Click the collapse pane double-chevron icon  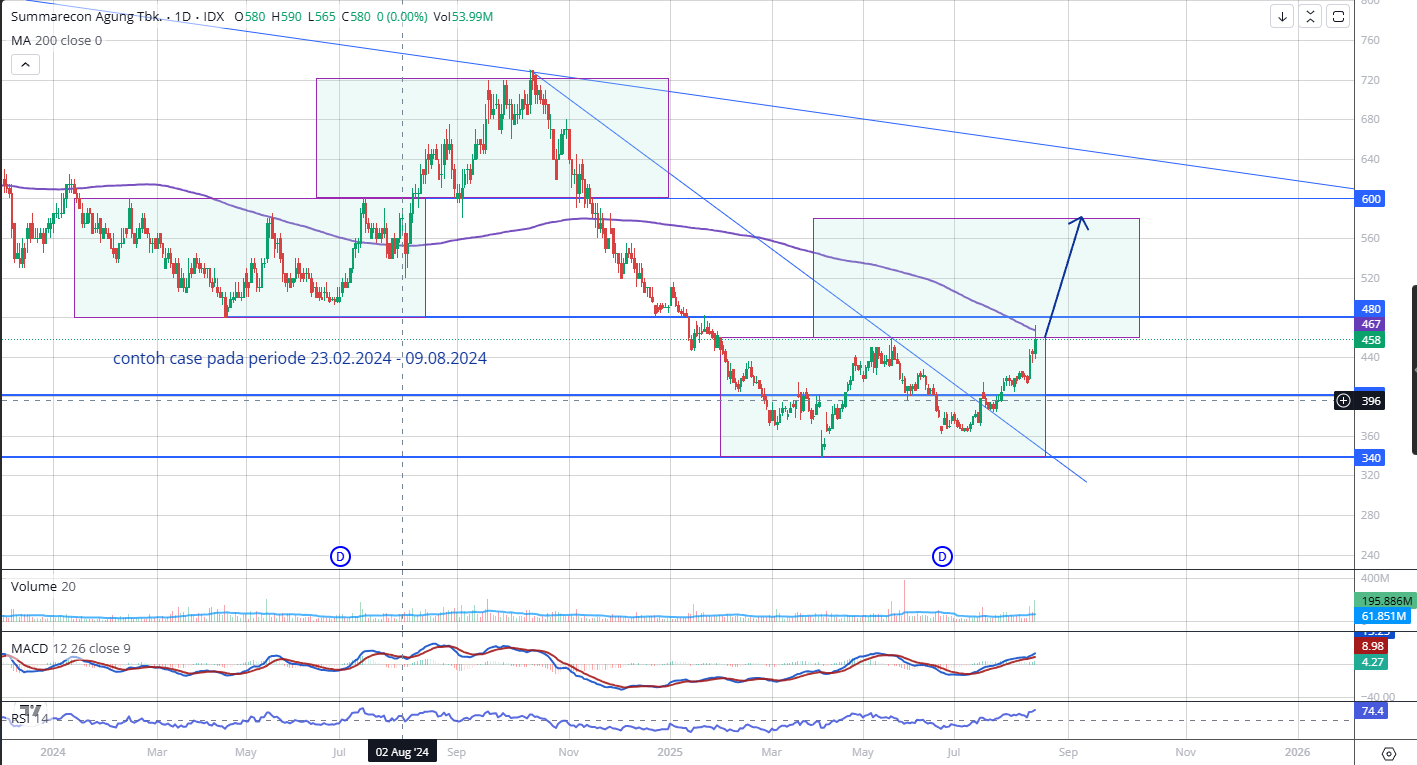click(x=1310, y=16)
